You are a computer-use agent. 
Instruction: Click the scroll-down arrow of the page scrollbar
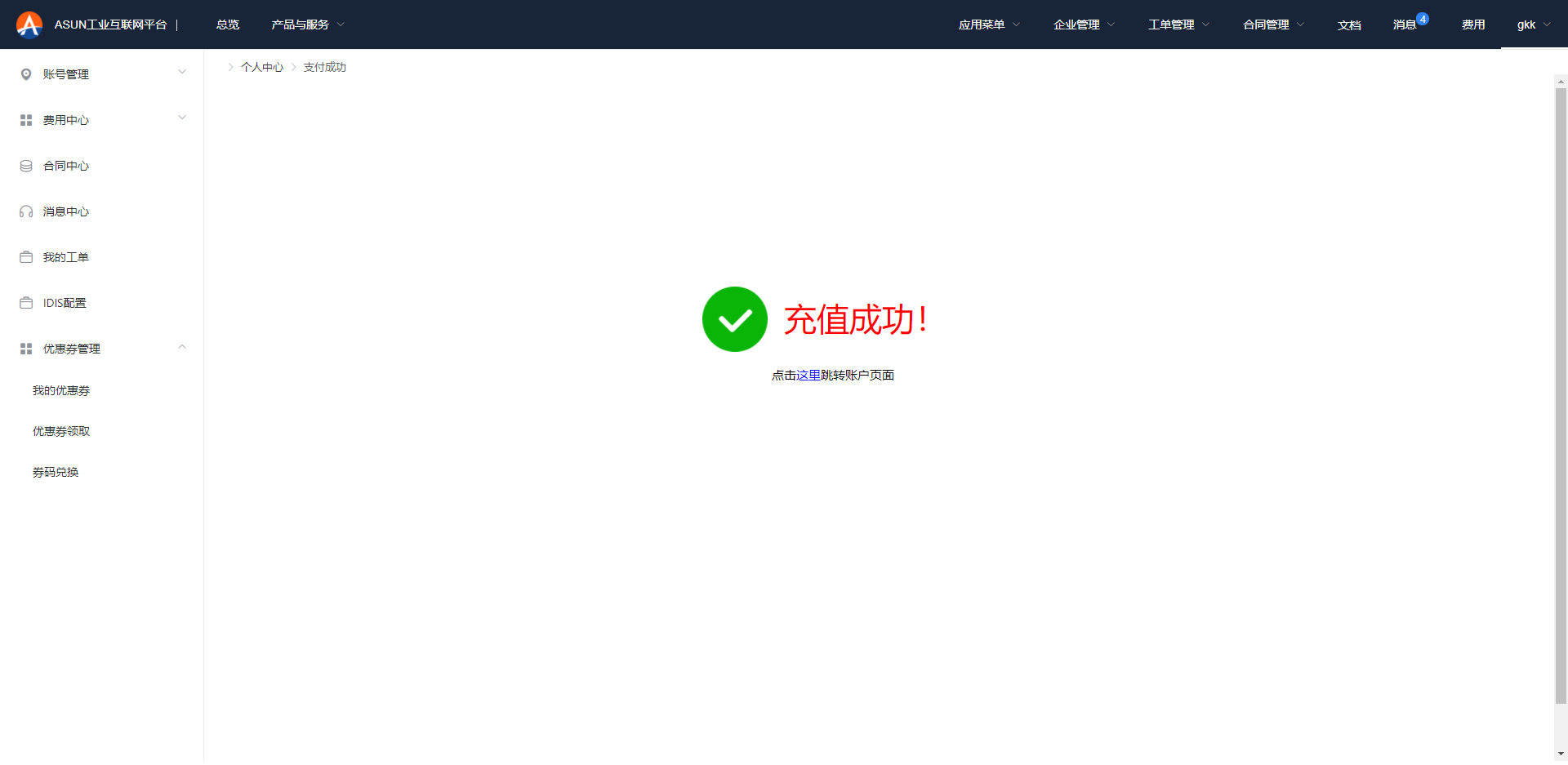(1561, 754)
